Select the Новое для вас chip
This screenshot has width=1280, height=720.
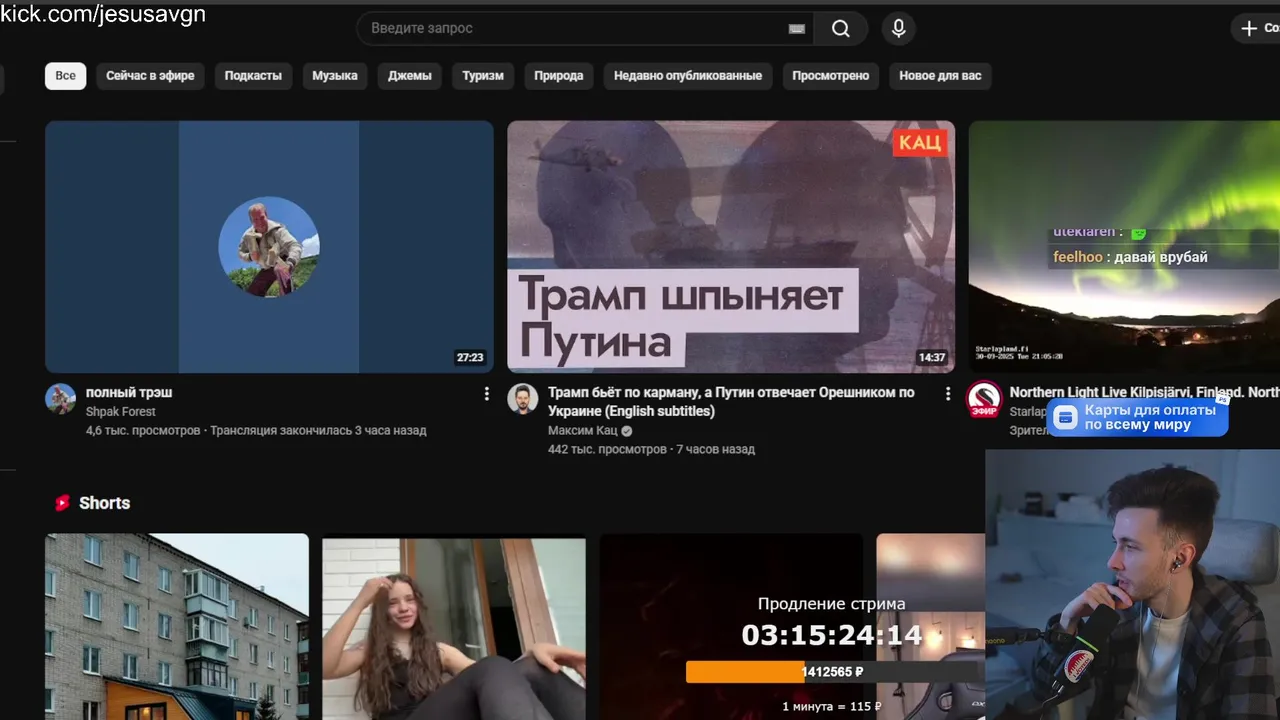click(x=940, y=76)
